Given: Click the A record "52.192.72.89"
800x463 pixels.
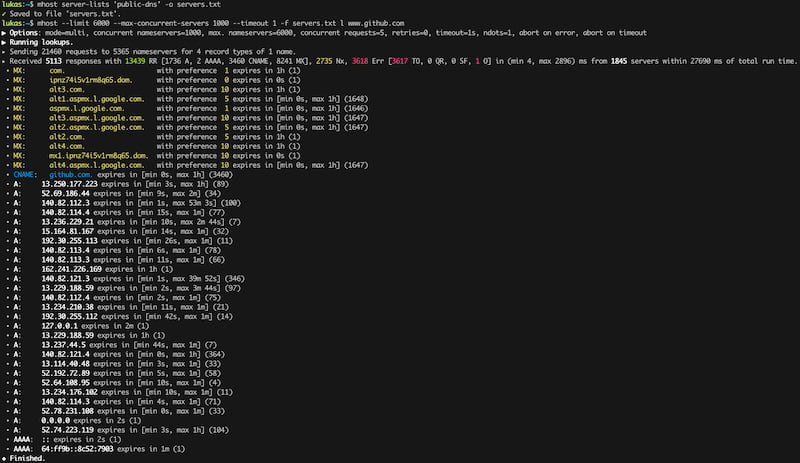Looking at the screenshot, I should (65, 373).
